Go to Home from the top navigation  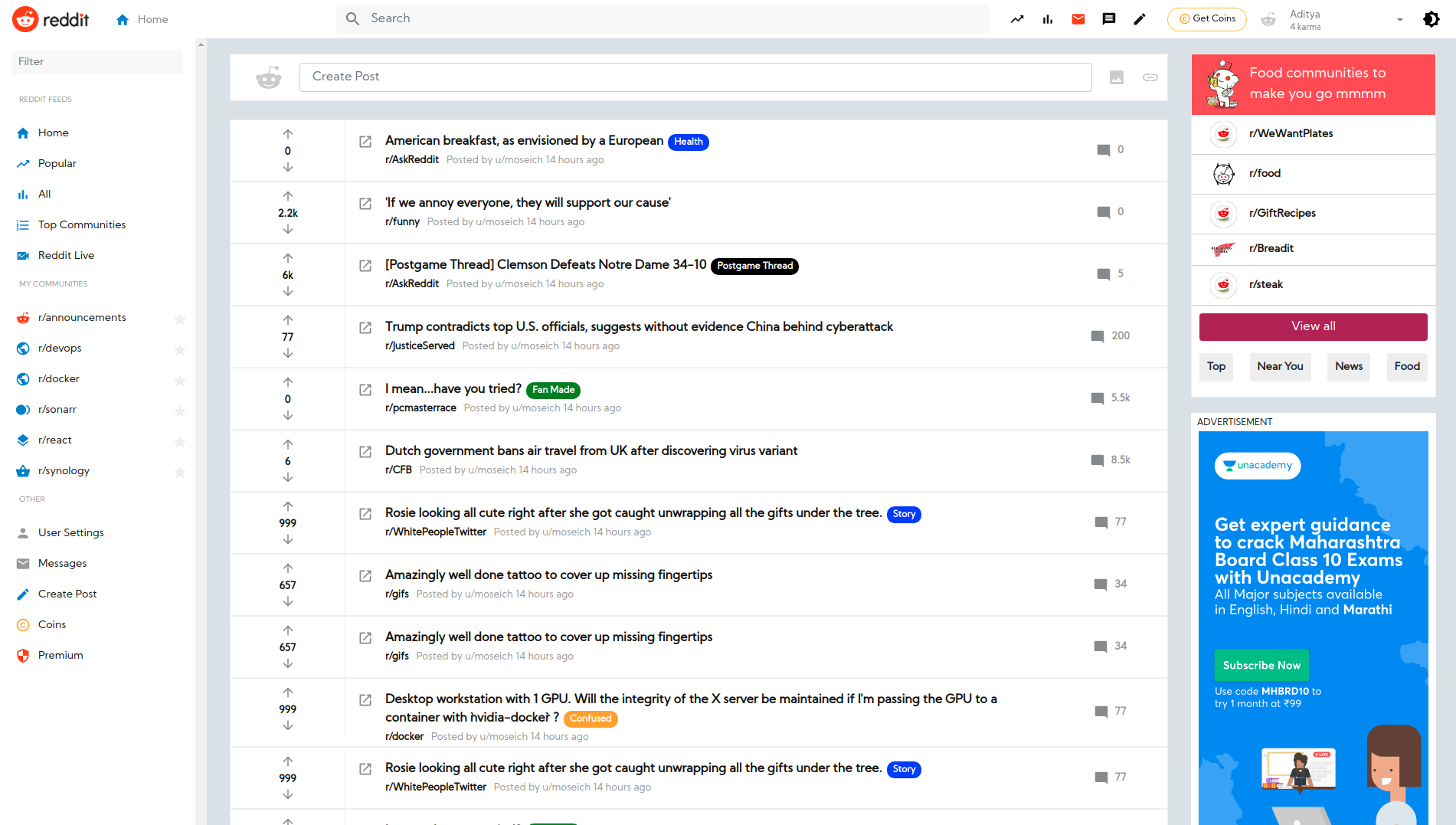pyautogui.click(x=141, y=18)
